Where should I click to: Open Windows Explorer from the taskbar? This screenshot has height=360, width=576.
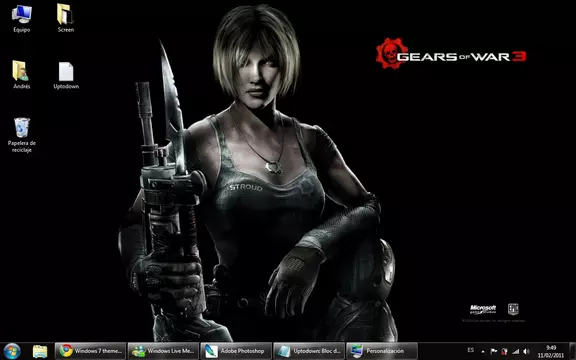point(40,352)
